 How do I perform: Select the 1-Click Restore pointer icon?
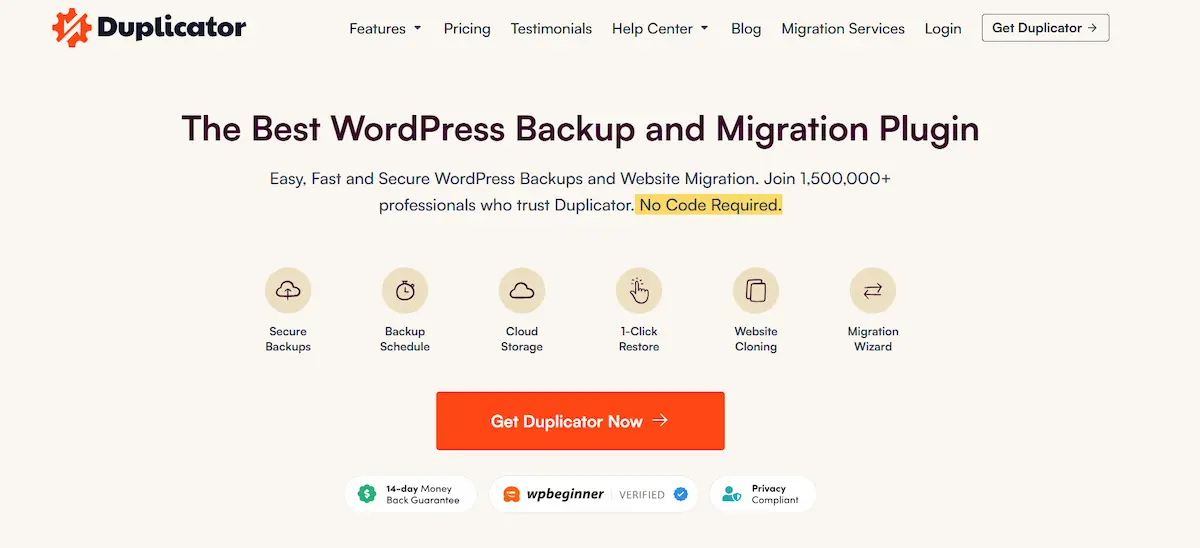[x=639, y=291]
